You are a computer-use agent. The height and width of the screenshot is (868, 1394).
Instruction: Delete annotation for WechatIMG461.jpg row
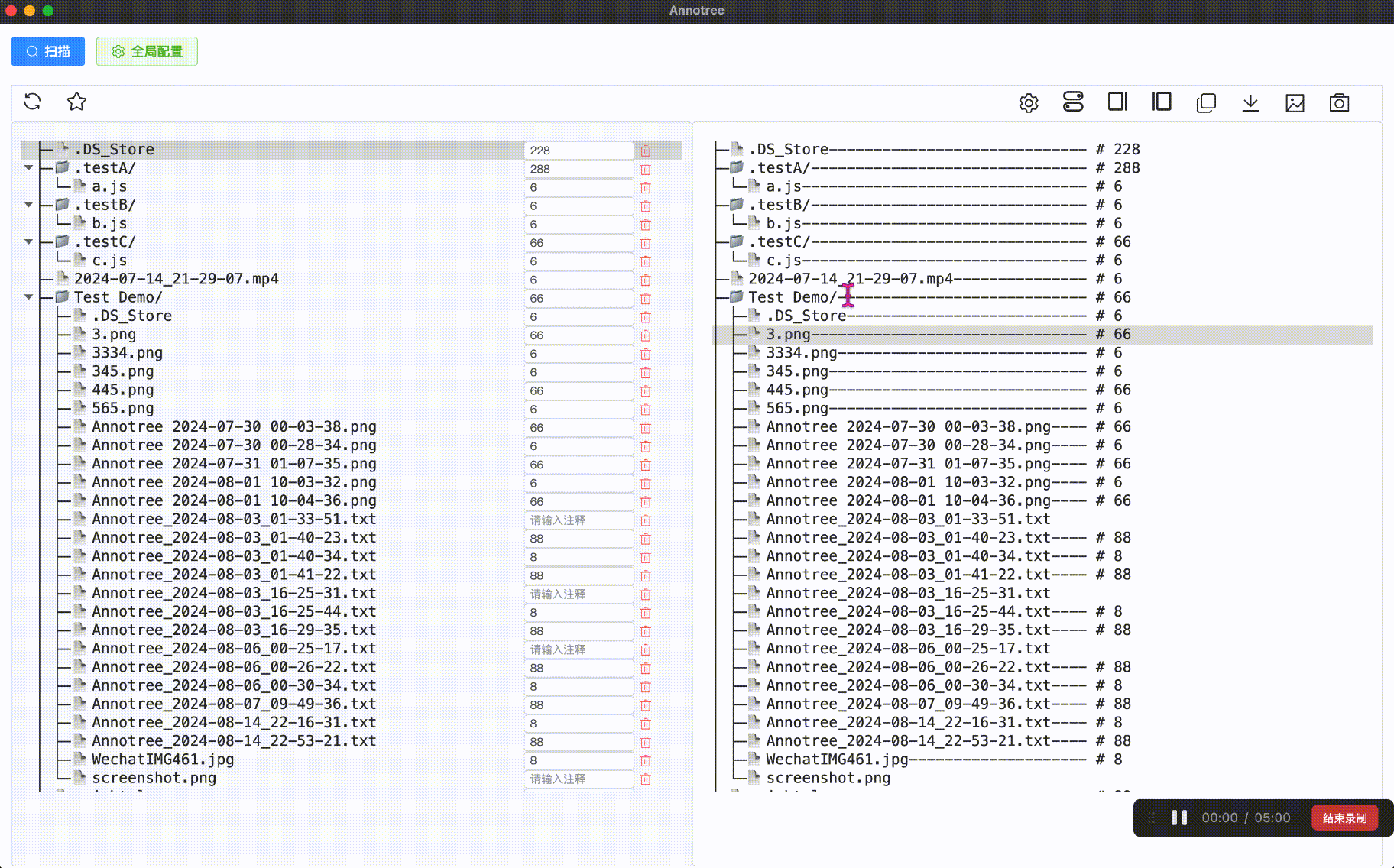coord(646,760)
